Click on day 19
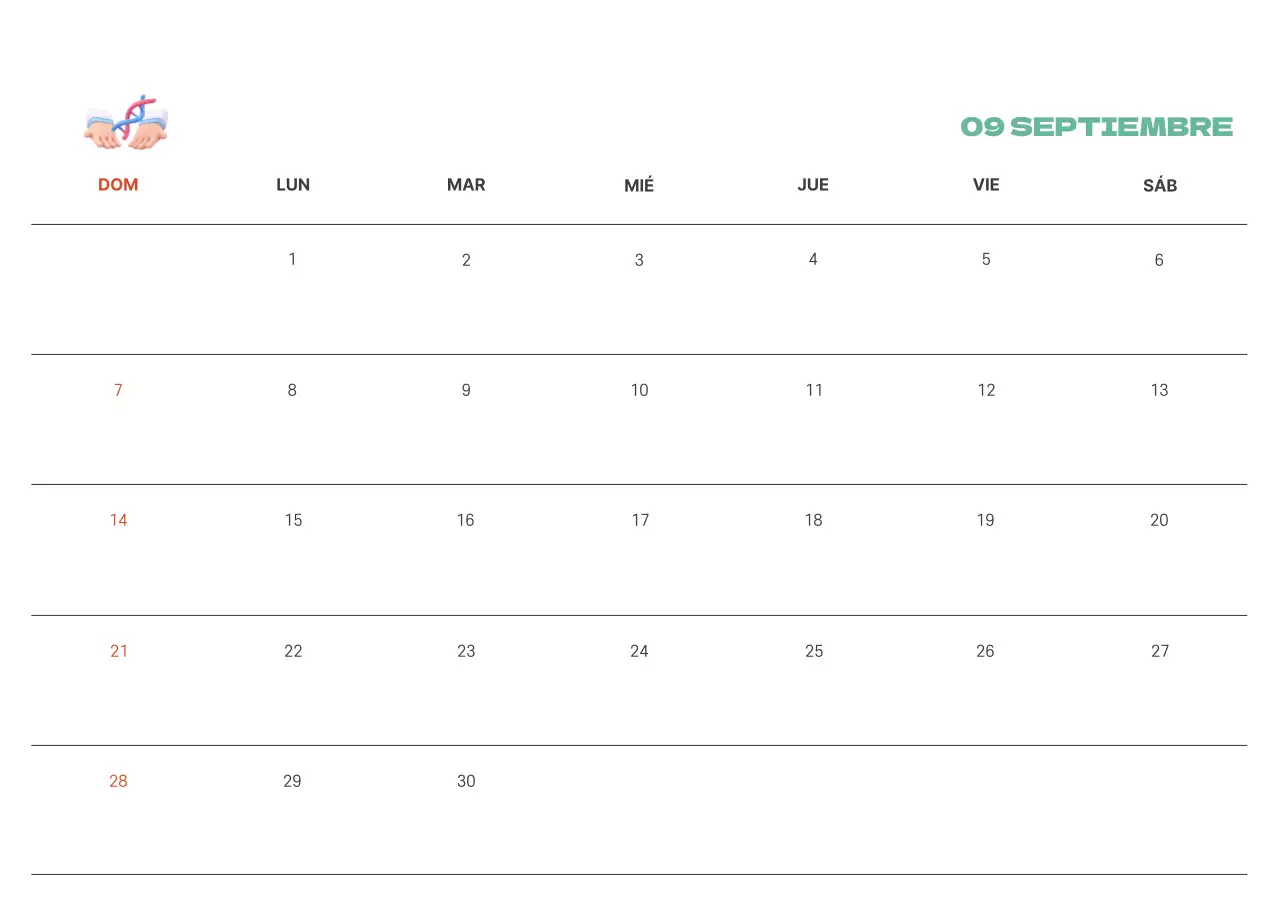The image size is (1280, 916). (x=986, y=520)
